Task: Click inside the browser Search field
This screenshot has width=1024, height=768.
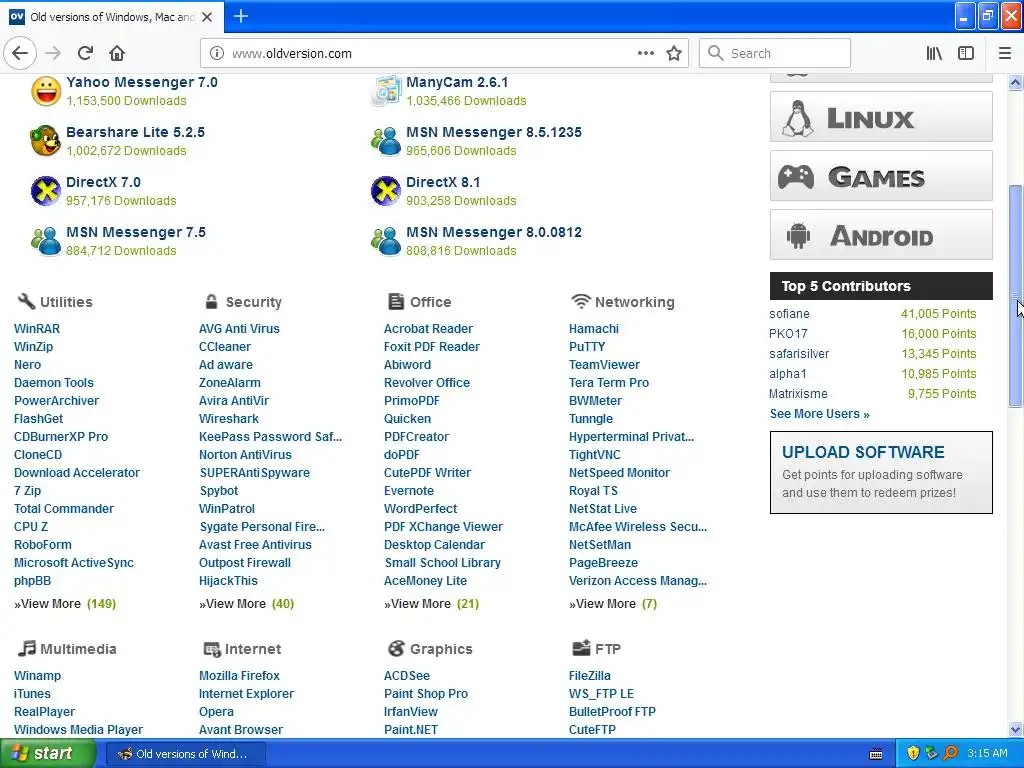Action: coord(775,53)
